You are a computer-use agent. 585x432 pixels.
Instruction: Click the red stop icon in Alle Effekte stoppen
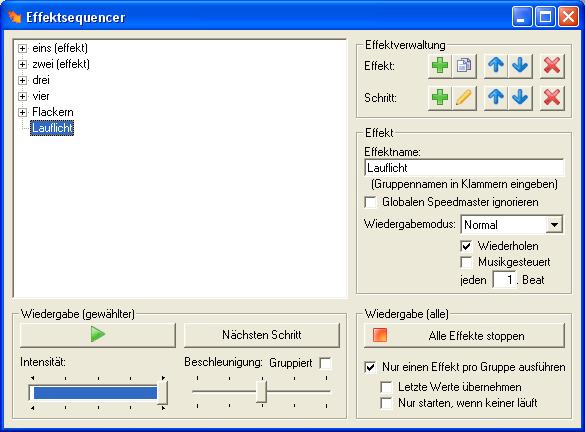point(380,335)
